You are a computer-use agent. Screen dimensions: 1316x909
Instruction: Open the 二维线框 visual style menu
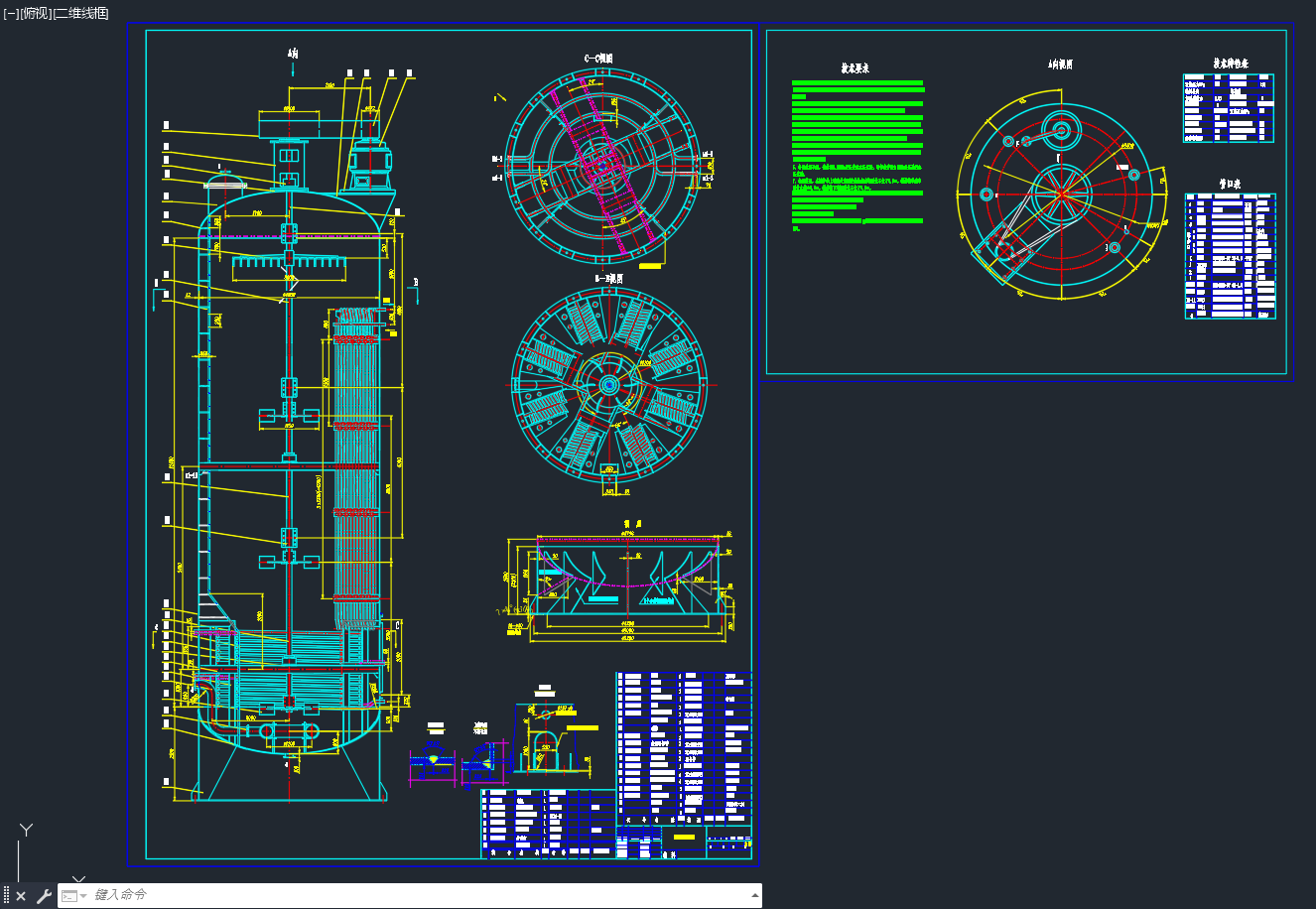80,13
